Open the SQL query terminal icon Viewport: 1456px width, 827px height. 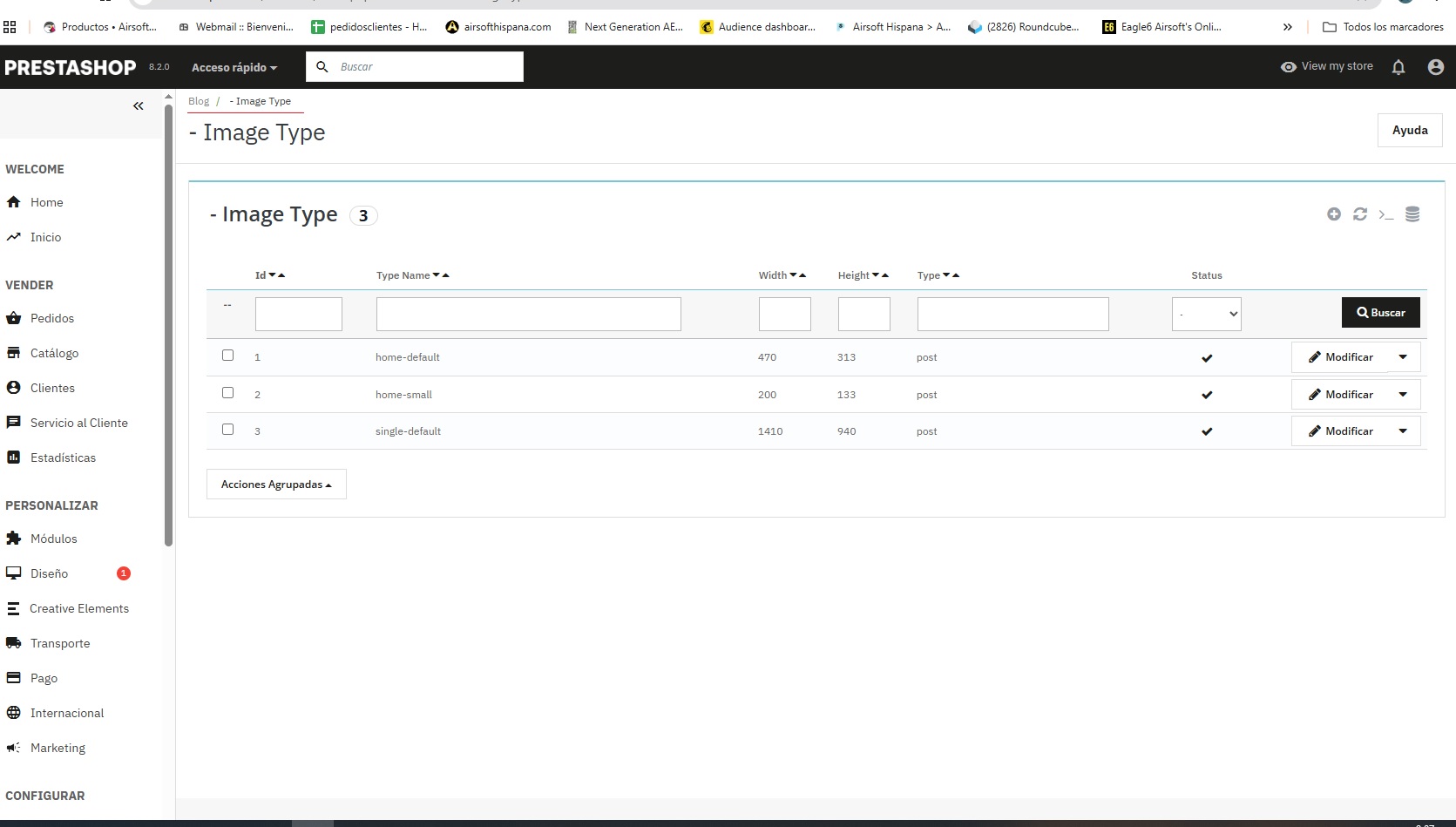tap(1385, 214)
